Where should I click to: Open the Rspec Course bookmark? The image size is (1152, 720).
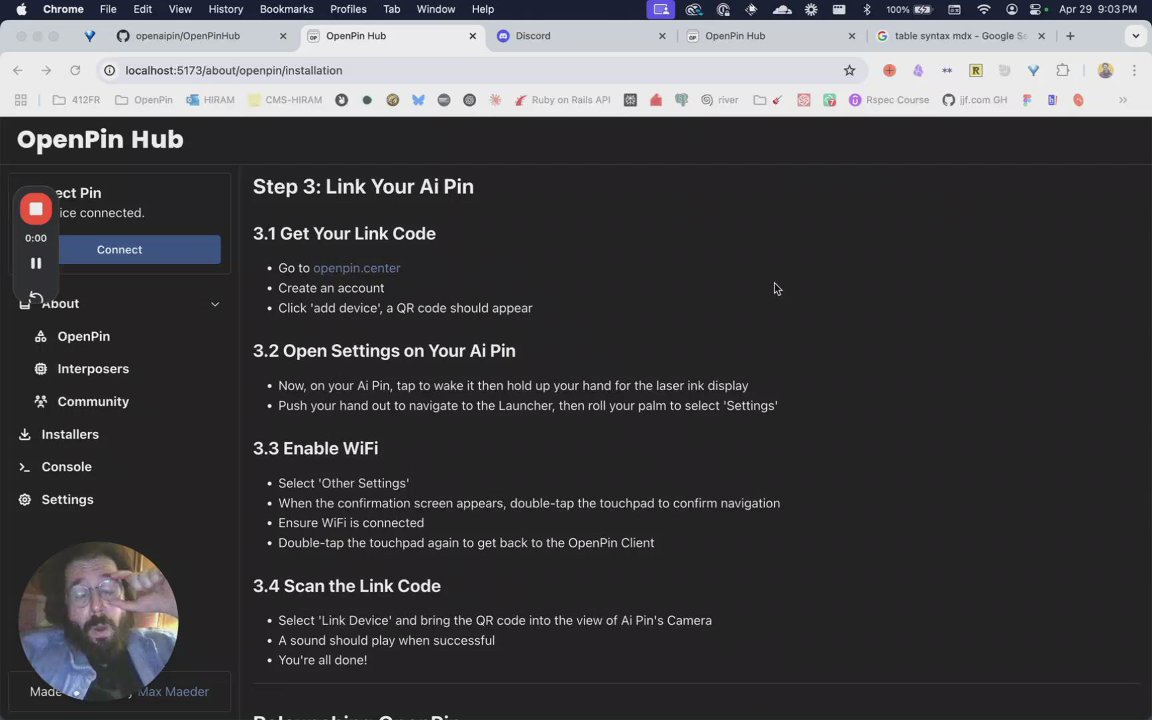[889, 100]
